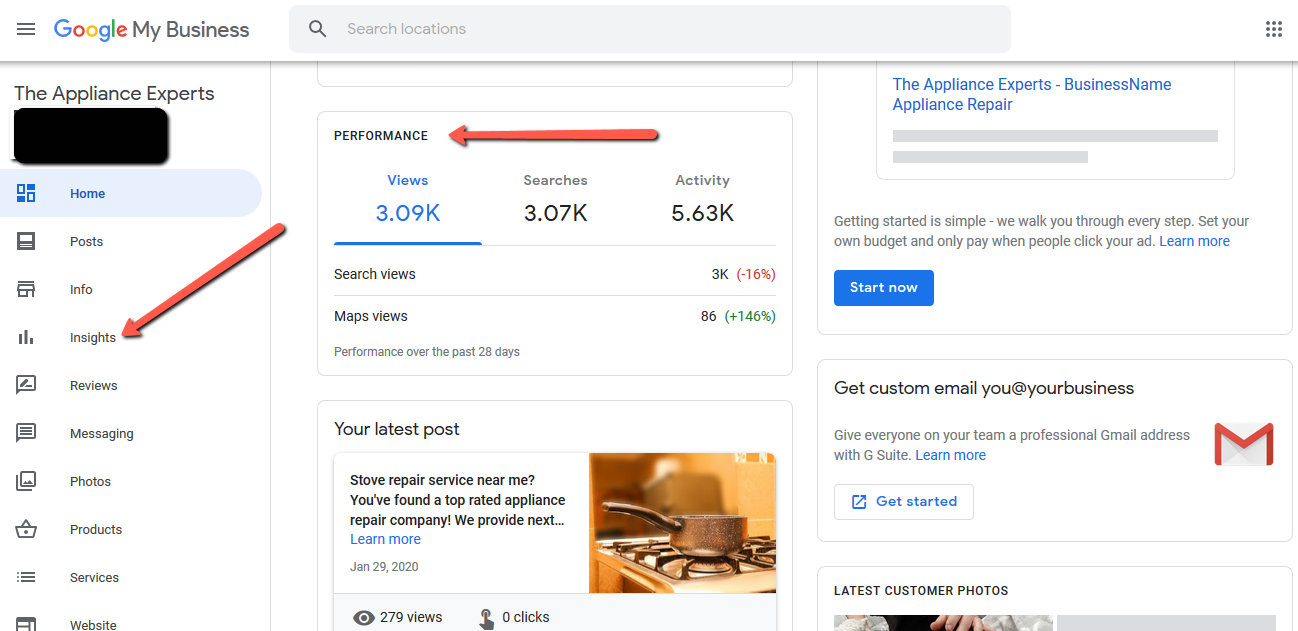Click the Website icon in sidebar
The image size is (1298, 631).
pos(26,624)
